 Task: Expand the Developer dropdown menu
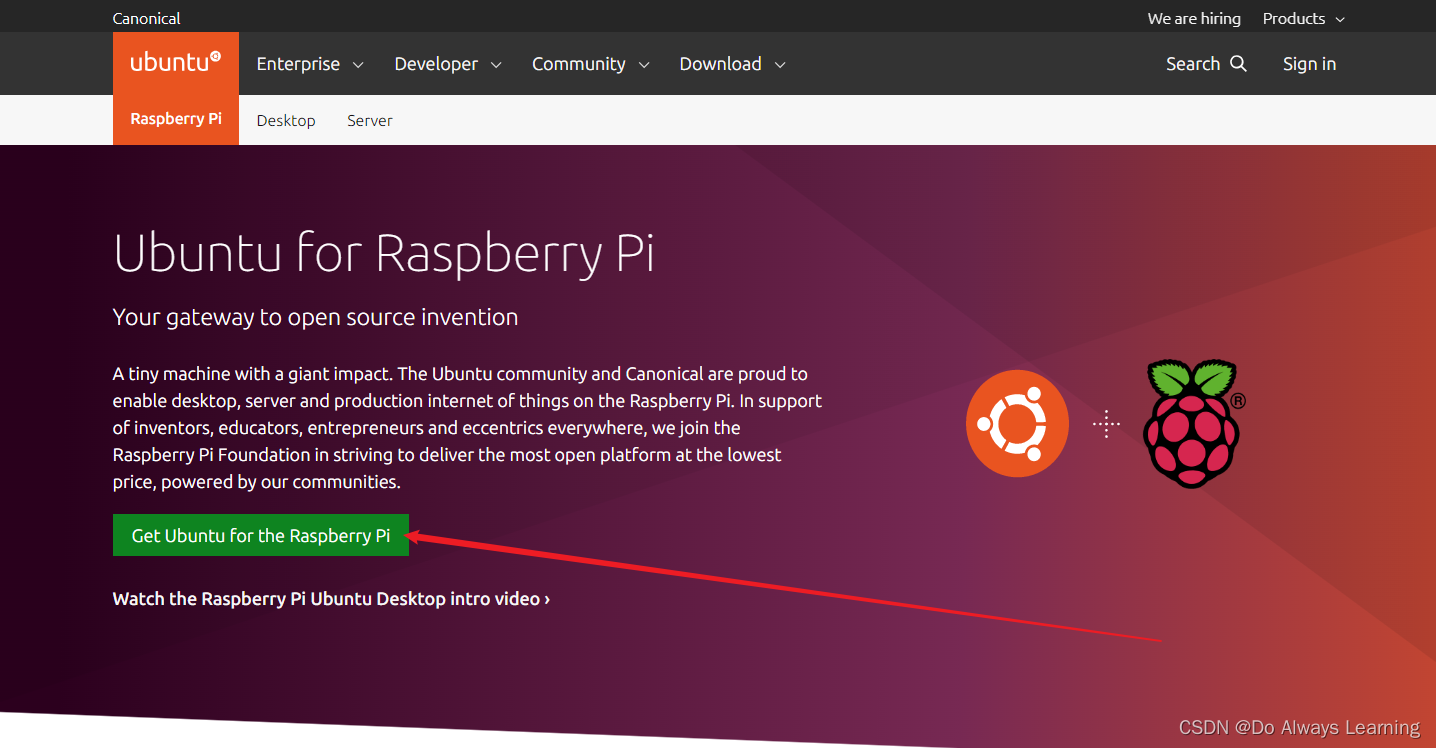[448, 64]
